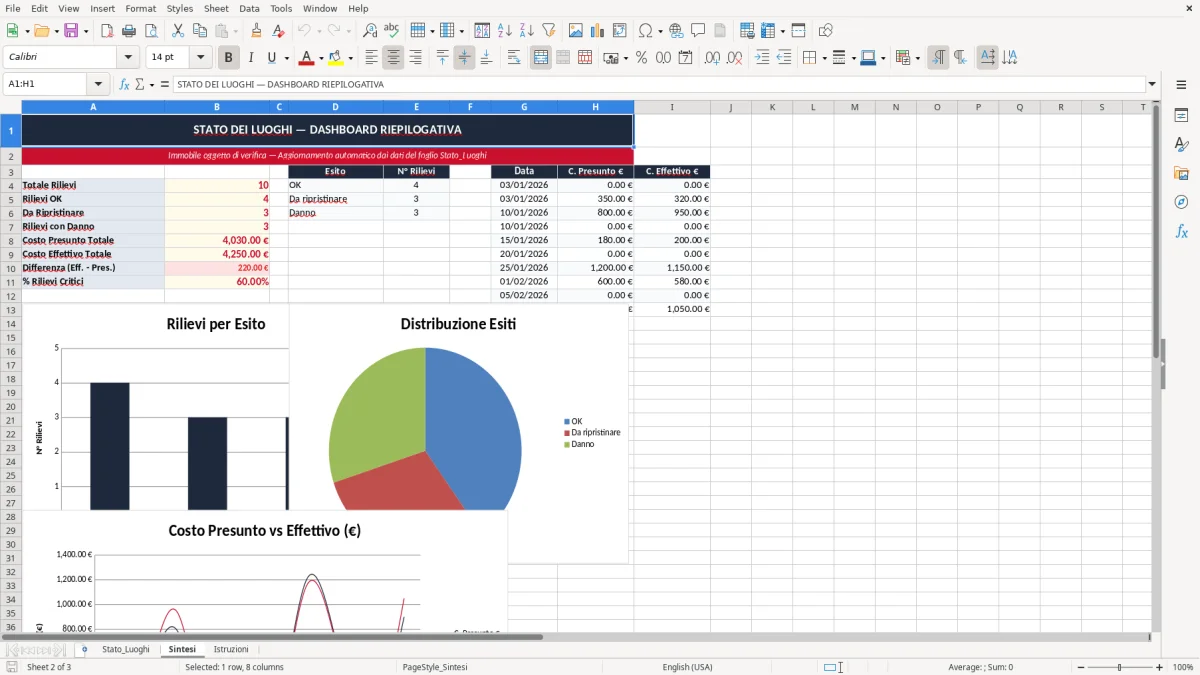Click the Add Decimal Place icon

click(x=712, y=58)
